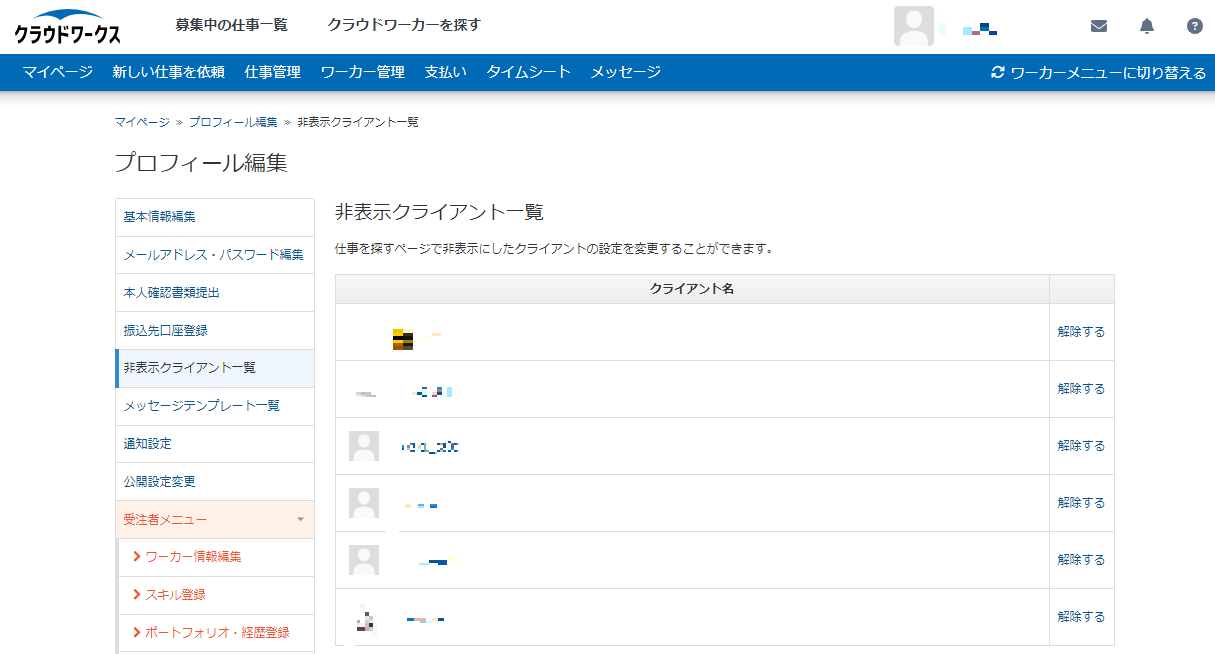Screen dimensions: 1215x654
Task: Open クラウドワーカーを探す link
Action: tap(404, 25)
